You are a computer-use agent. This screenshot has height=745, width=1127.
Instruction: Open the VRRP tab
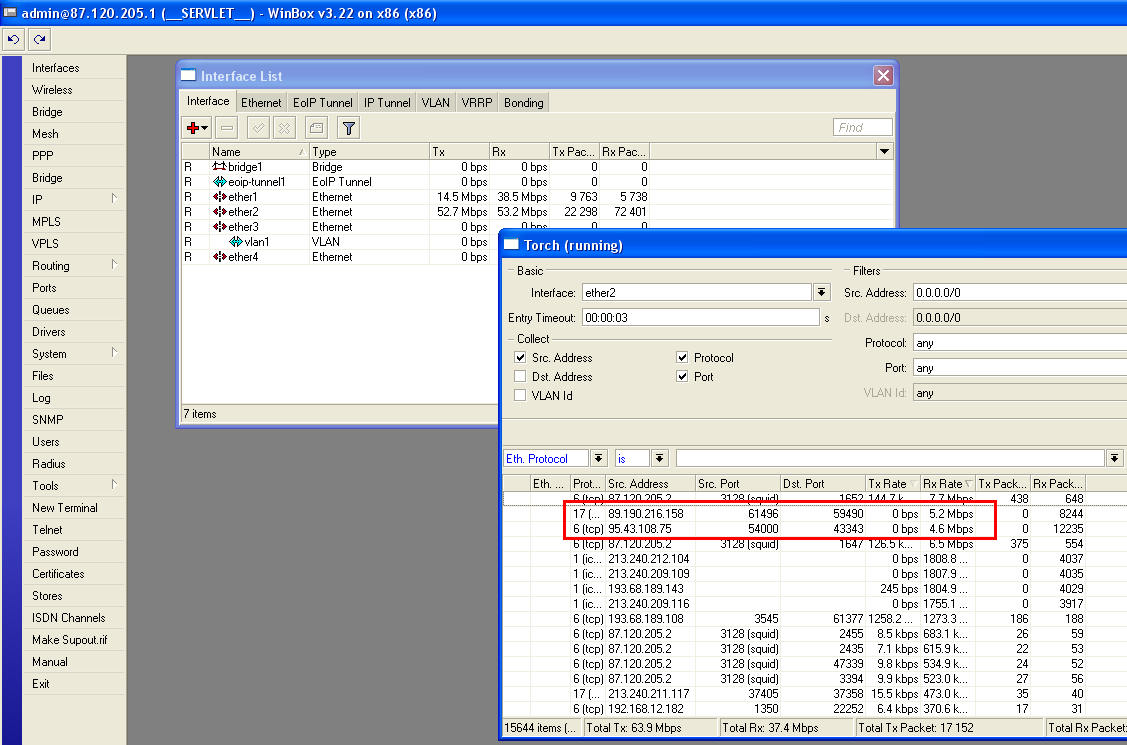(475, 103)
